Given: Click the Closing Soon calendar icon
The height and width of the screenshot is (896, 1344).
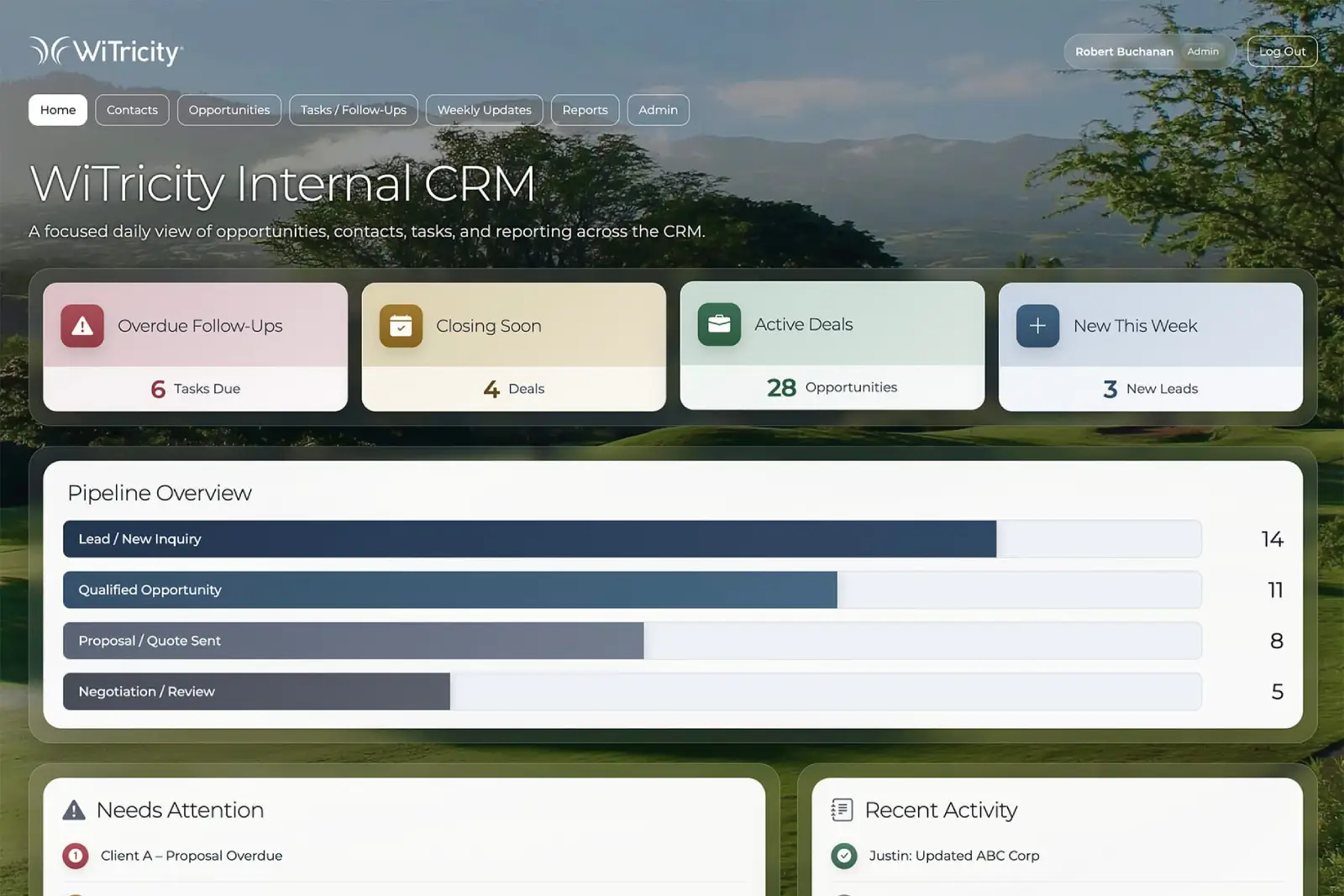Looking at the screenshot, I should 401,326.
